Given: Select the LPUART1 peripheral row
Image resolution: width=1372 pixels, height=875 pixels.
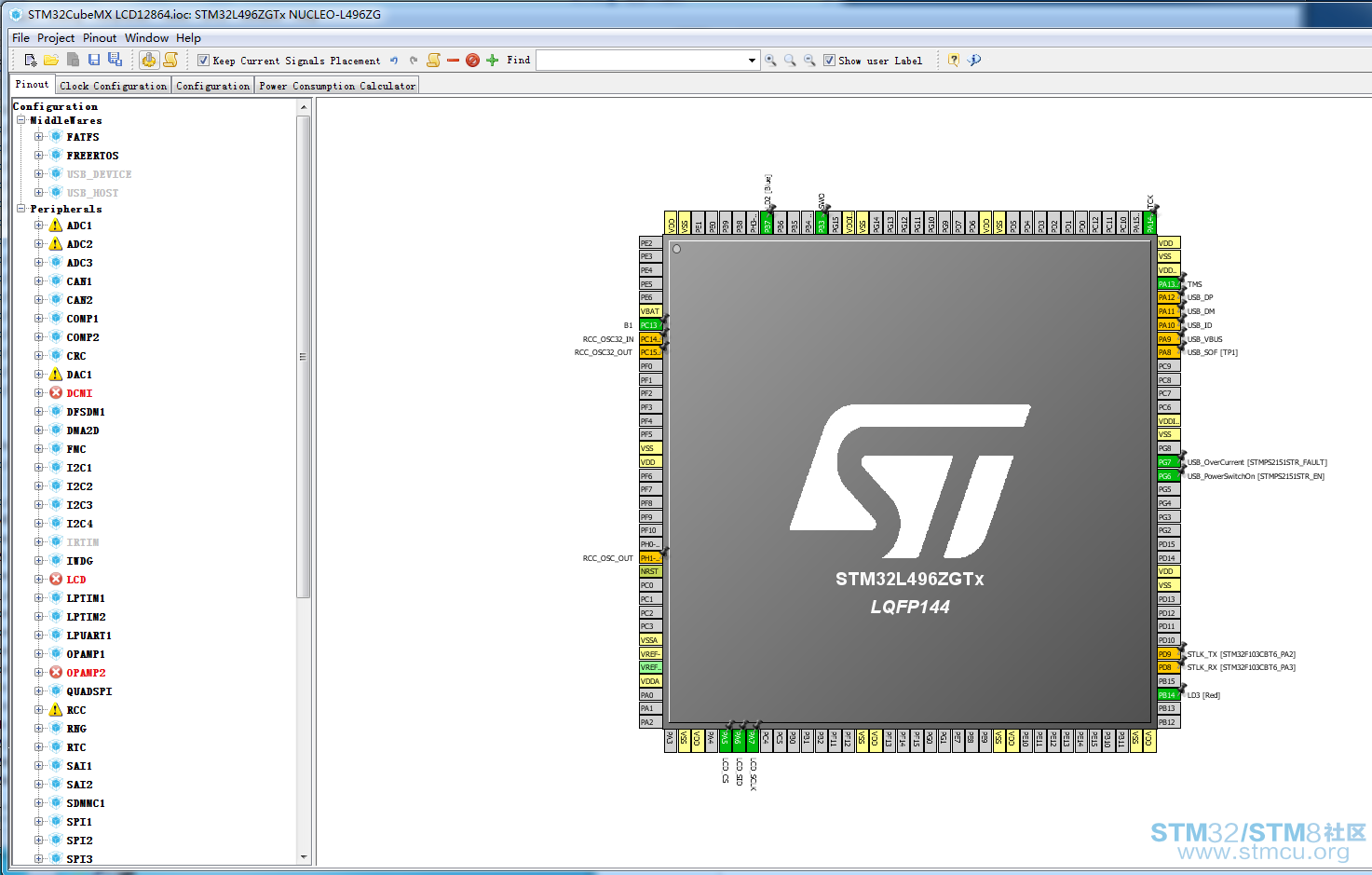Looking at the screenshot, I should [x=88, y=636].
